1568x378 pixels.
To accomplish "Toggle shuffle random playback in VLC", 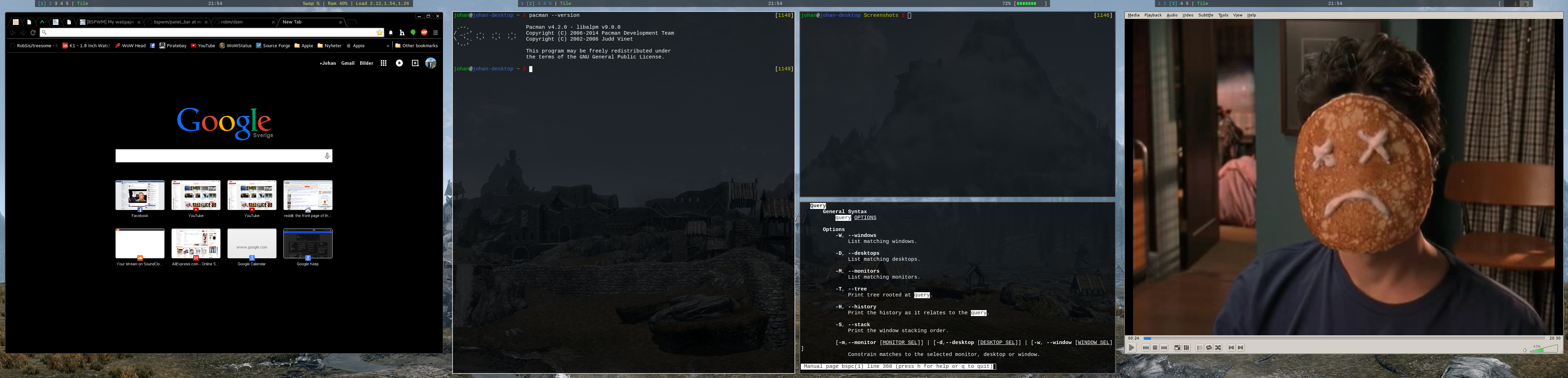I will (1218, 348).
